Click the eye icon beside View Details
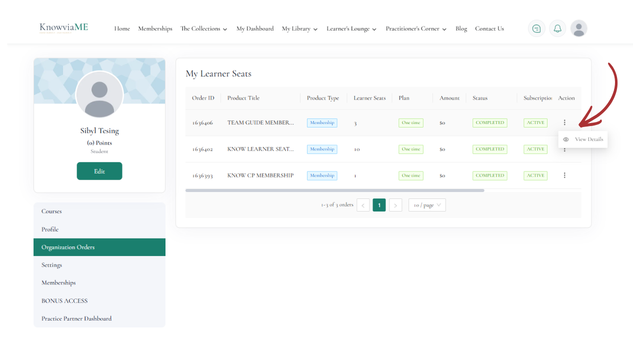The image size is (640, 360). [566, 140]
